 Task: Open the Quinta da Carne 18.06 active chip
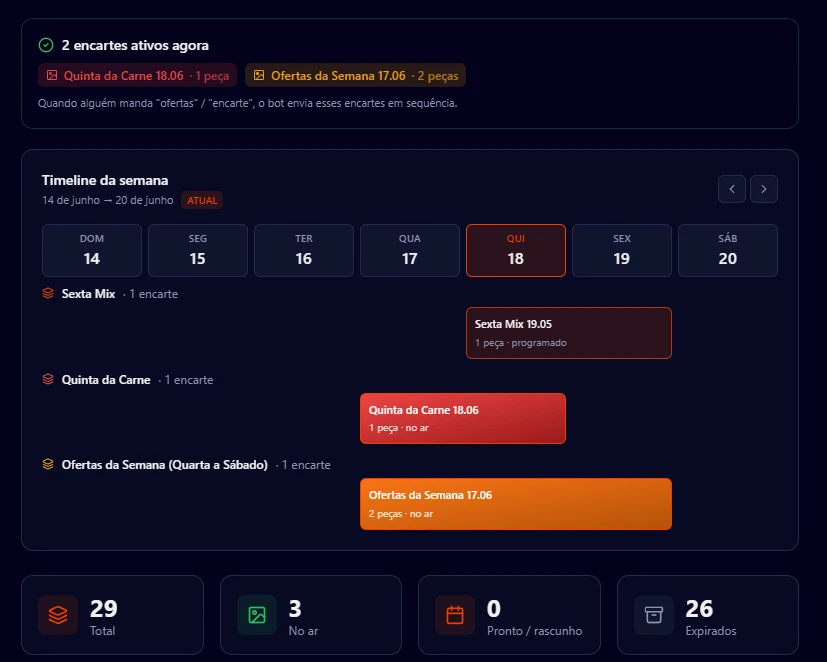click(x=137, y=75)
